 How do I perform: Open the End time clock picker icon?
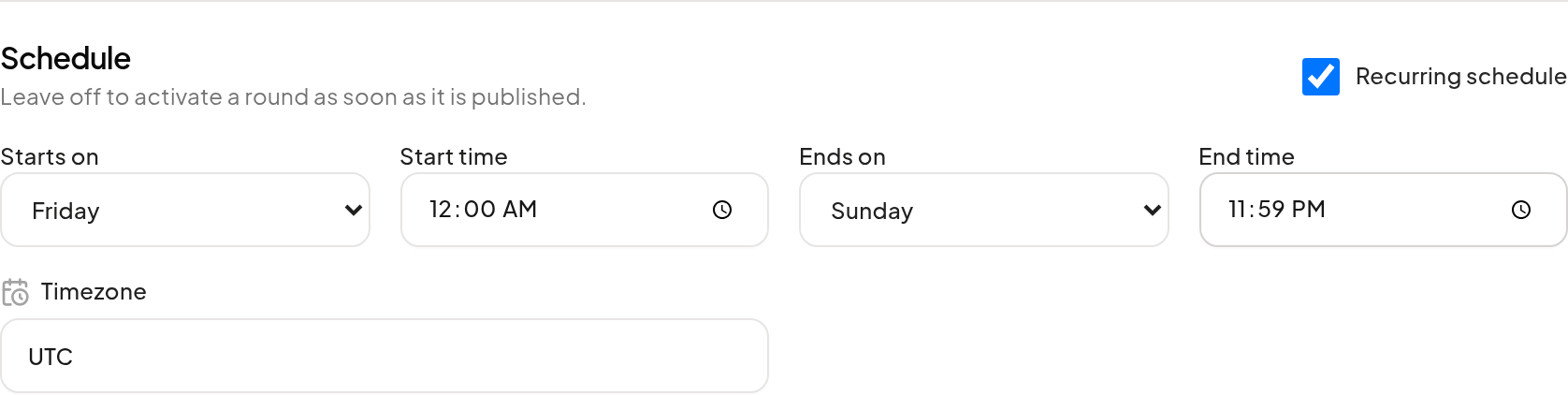click(1520, 210)
